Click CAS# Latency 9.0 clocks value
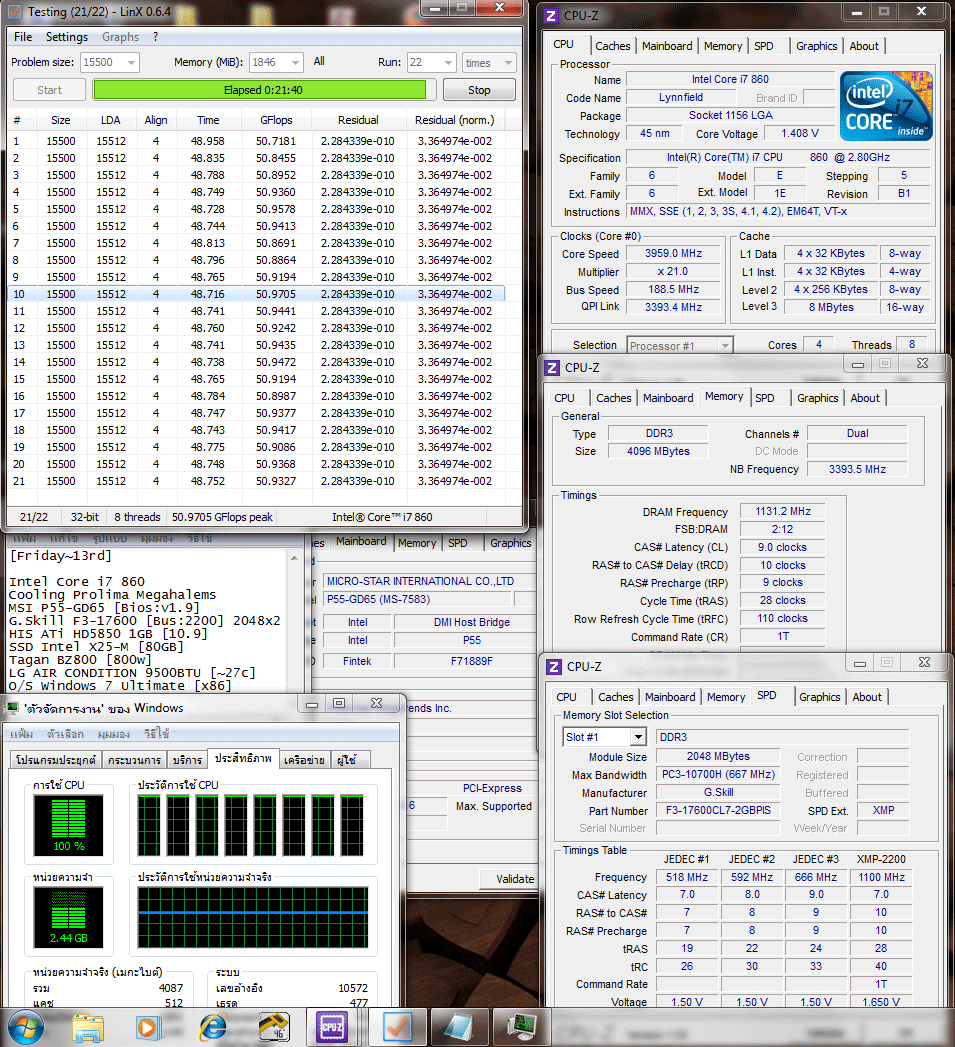This screenshot has width=955, height=1047. click(783, 547)
